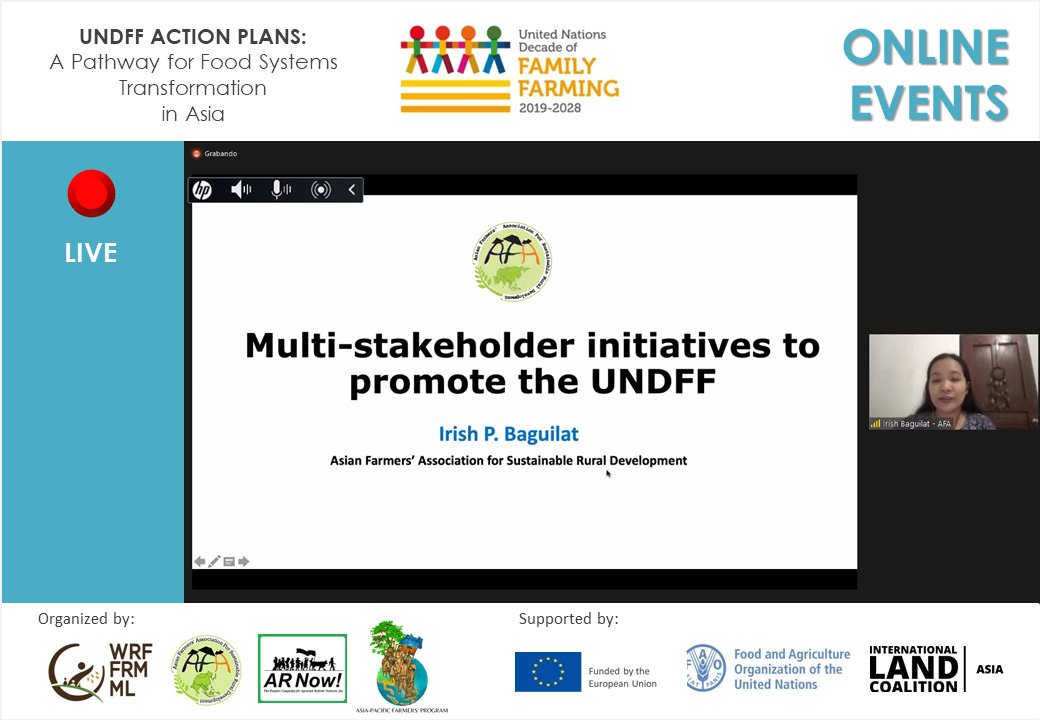Click 'Irish Baguilat - AFA' name tag
This screenshot has width=1040, height=720.
click(x=917, y=424)
